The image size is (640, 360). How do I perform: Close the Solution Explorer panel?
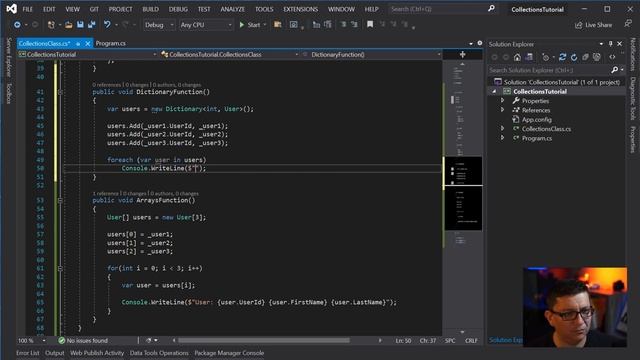(620, 44)
